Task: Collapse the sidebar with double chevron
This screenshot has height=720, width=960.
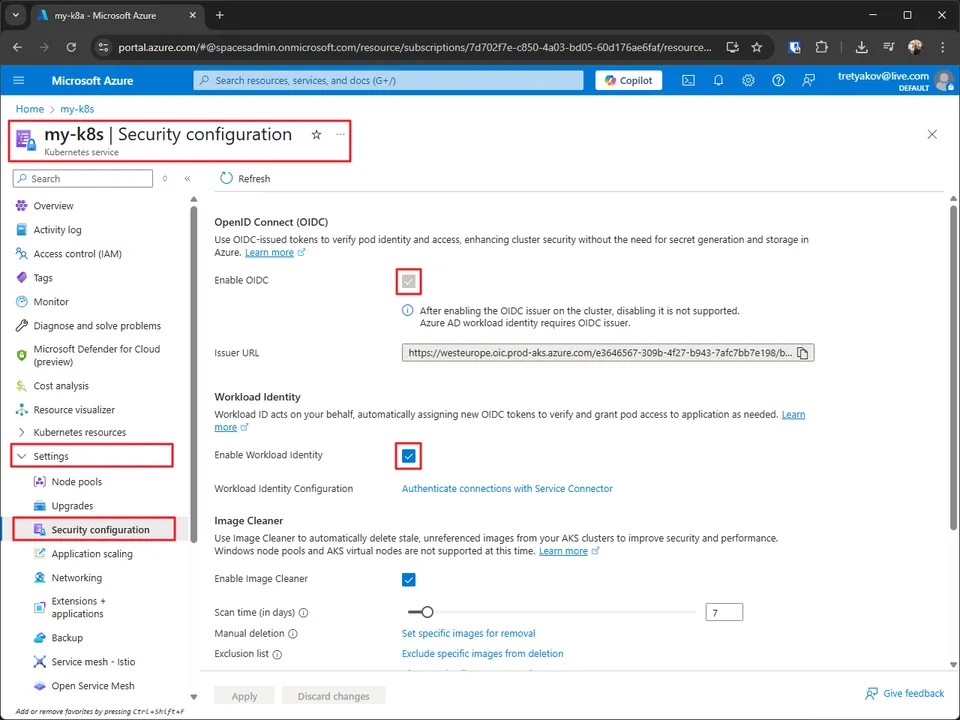Action: pos(187,178)
